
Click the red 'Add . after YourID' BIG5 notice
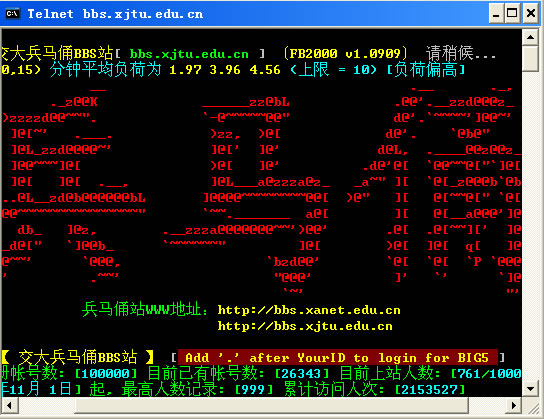coord(338,357)
